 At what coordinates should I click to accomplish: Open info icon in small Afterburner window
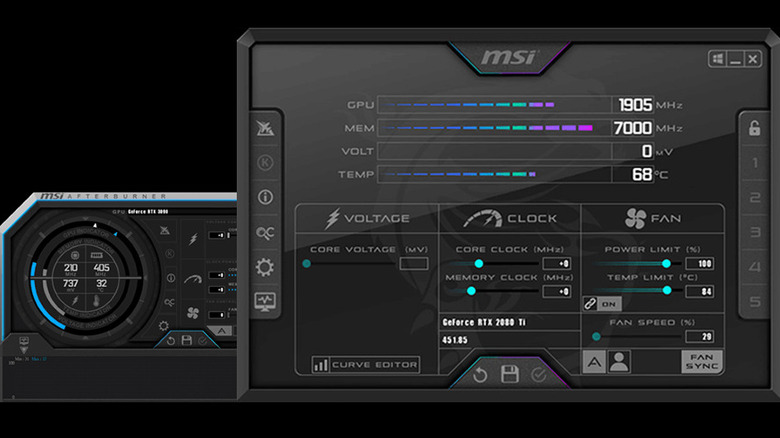click(171, 278)
